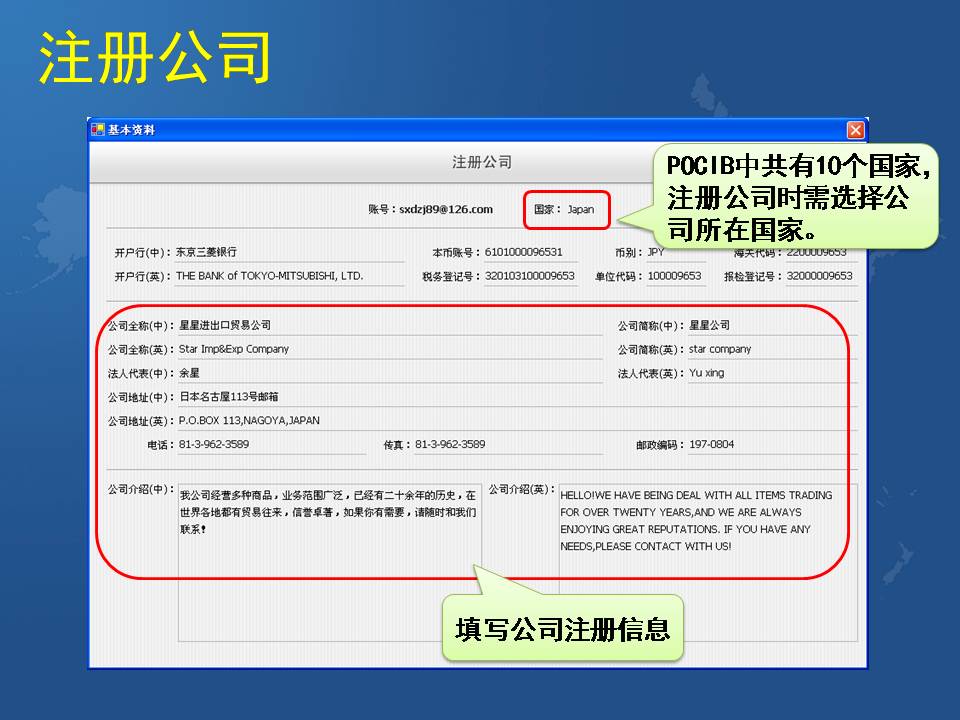Click the 电话 phone number field

tap(270, 444)
